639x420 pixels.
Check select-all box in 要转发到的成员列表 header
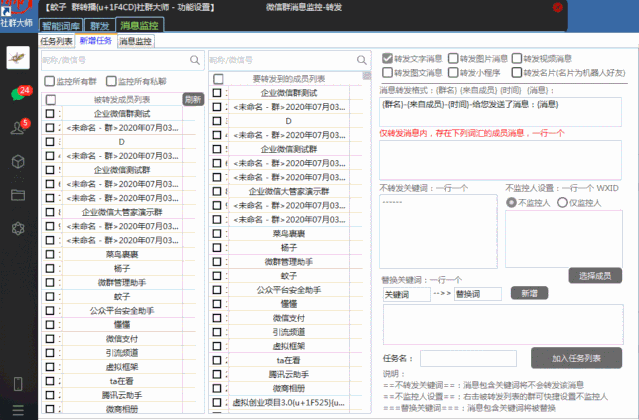click(218, 79)
